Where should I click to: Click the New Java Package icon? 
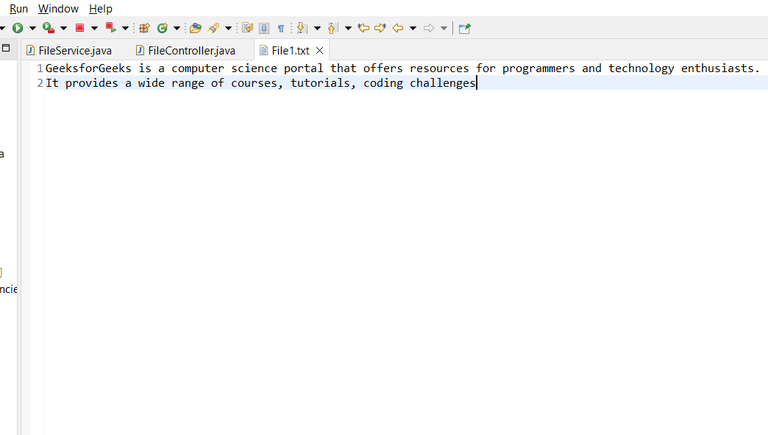(144, 28)
